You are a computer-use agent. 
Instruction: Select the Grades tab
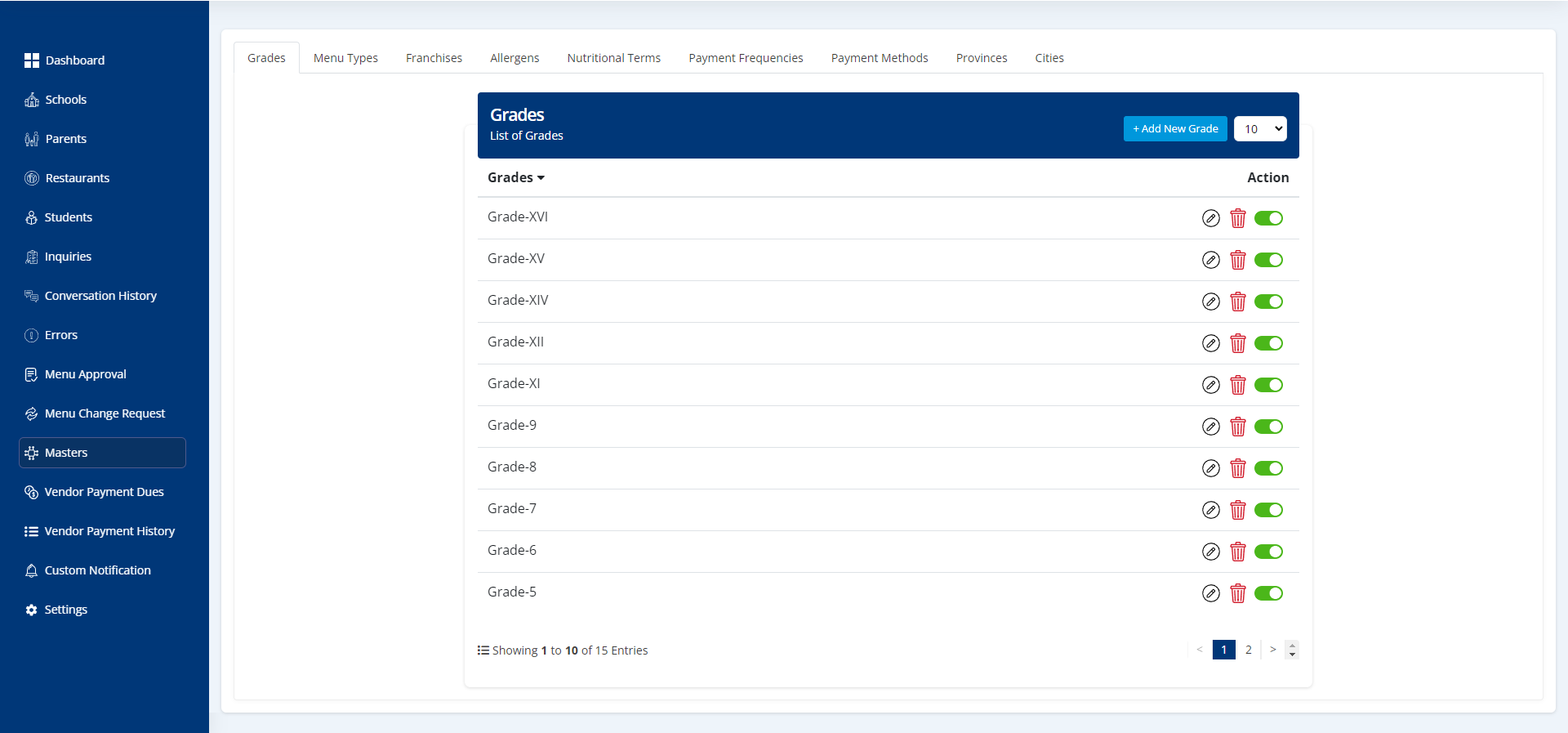[266, 58]
